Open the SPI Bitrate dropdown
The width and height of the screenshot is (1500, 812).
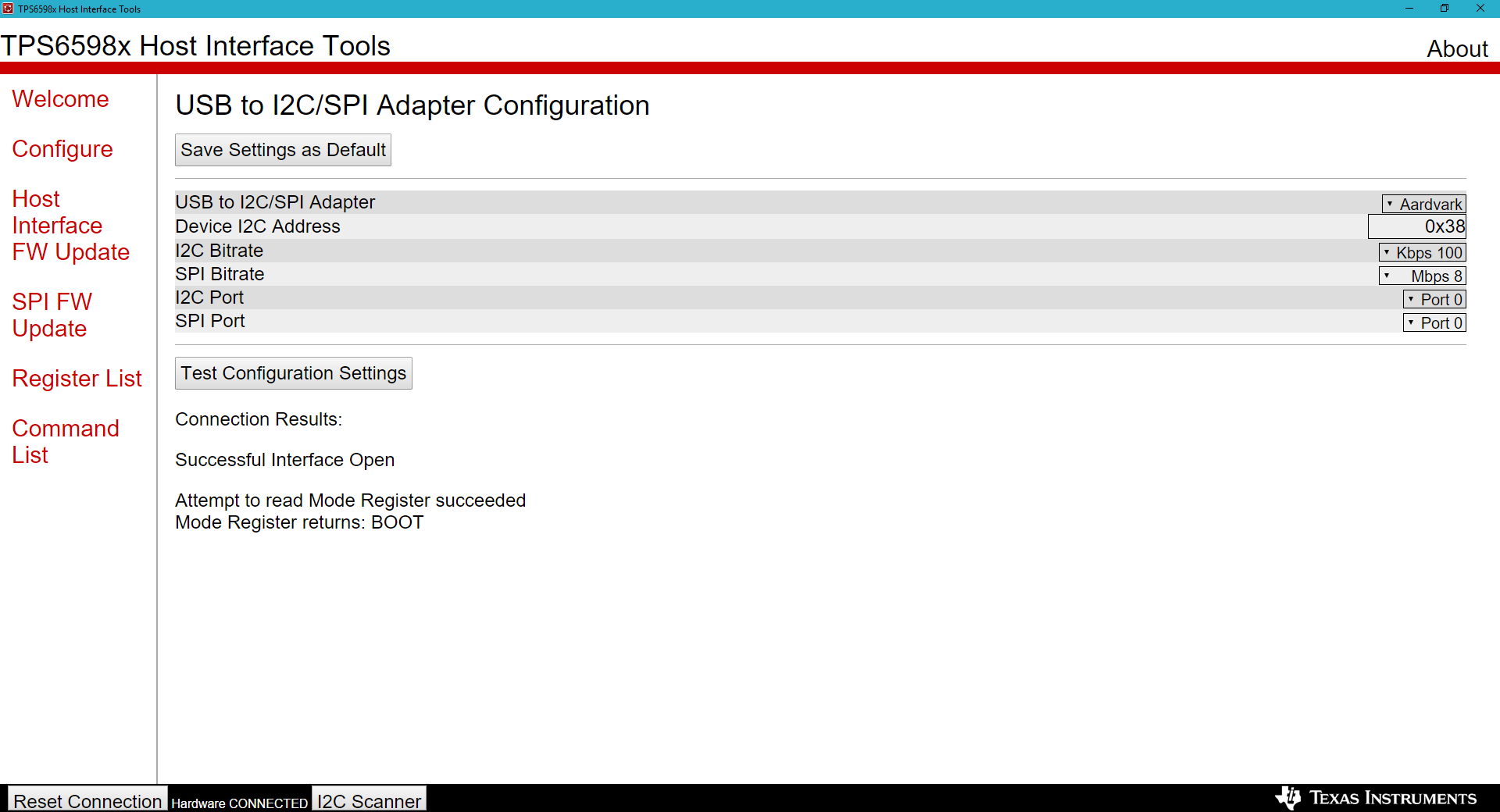[x=1422, y=275]
